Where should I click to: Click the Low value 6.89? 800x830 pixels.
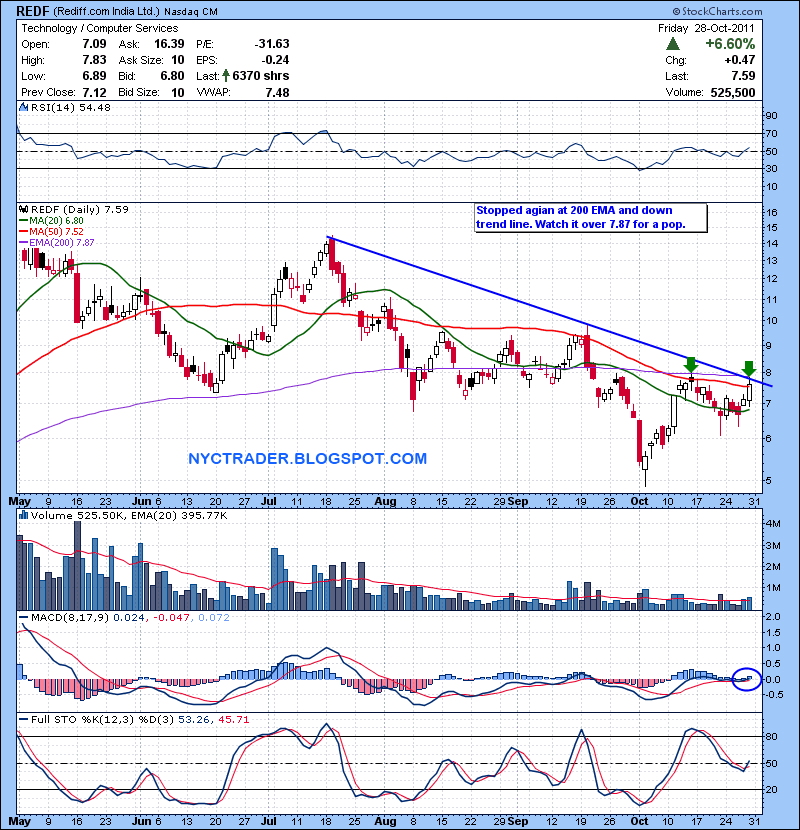tap(94, 76)
